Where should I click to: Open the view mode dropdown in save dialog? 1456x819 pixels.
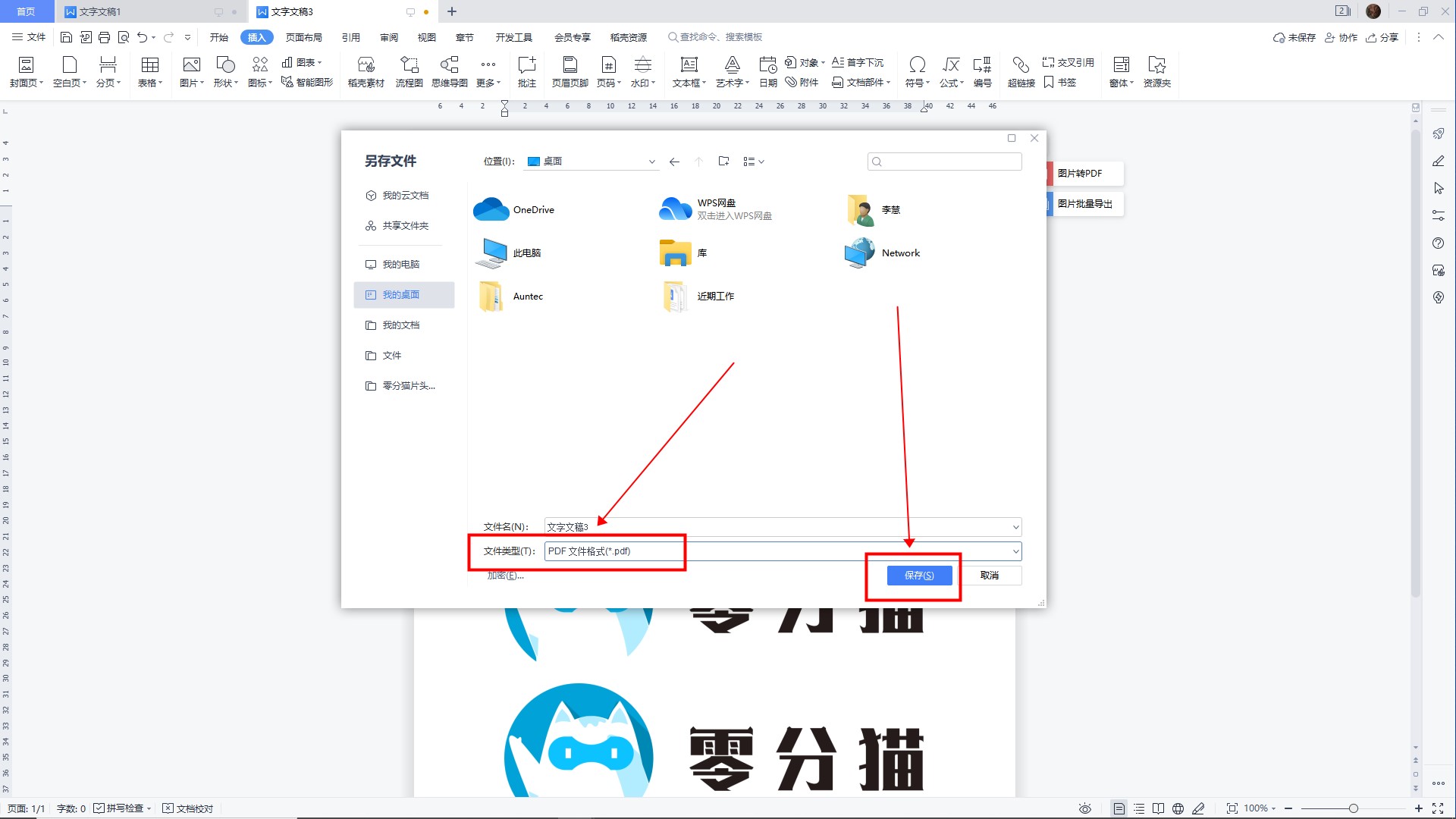pyautogui.click(x=754, y=162)
